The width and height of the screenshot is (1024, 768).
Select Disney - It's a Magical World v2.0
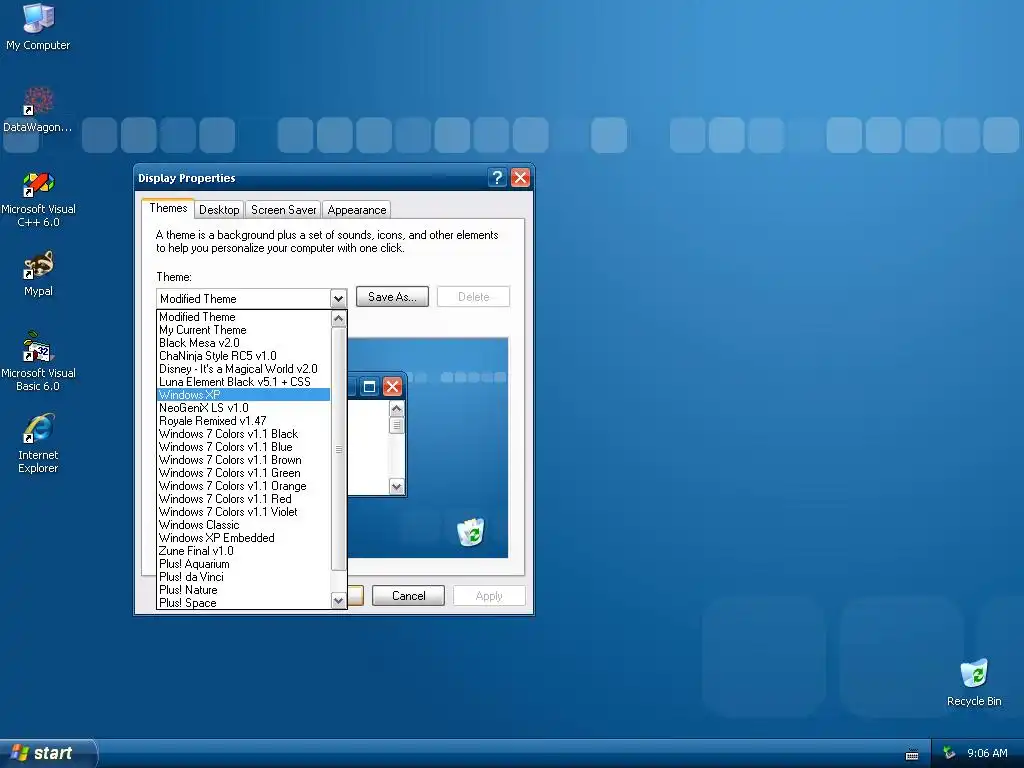pyautogui.click(x=244, y=369)
